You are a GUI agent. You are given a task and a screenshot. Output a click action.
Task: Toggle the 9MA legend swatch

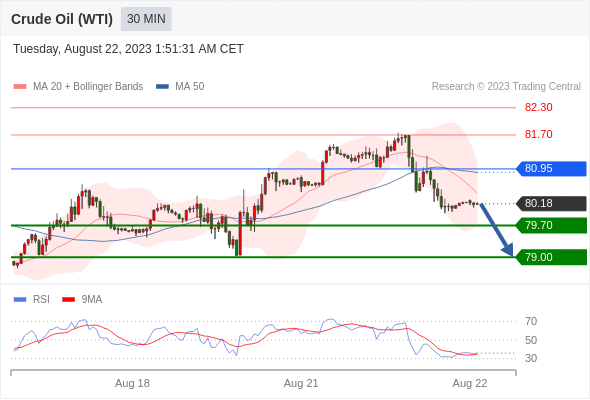click(68, 300)
